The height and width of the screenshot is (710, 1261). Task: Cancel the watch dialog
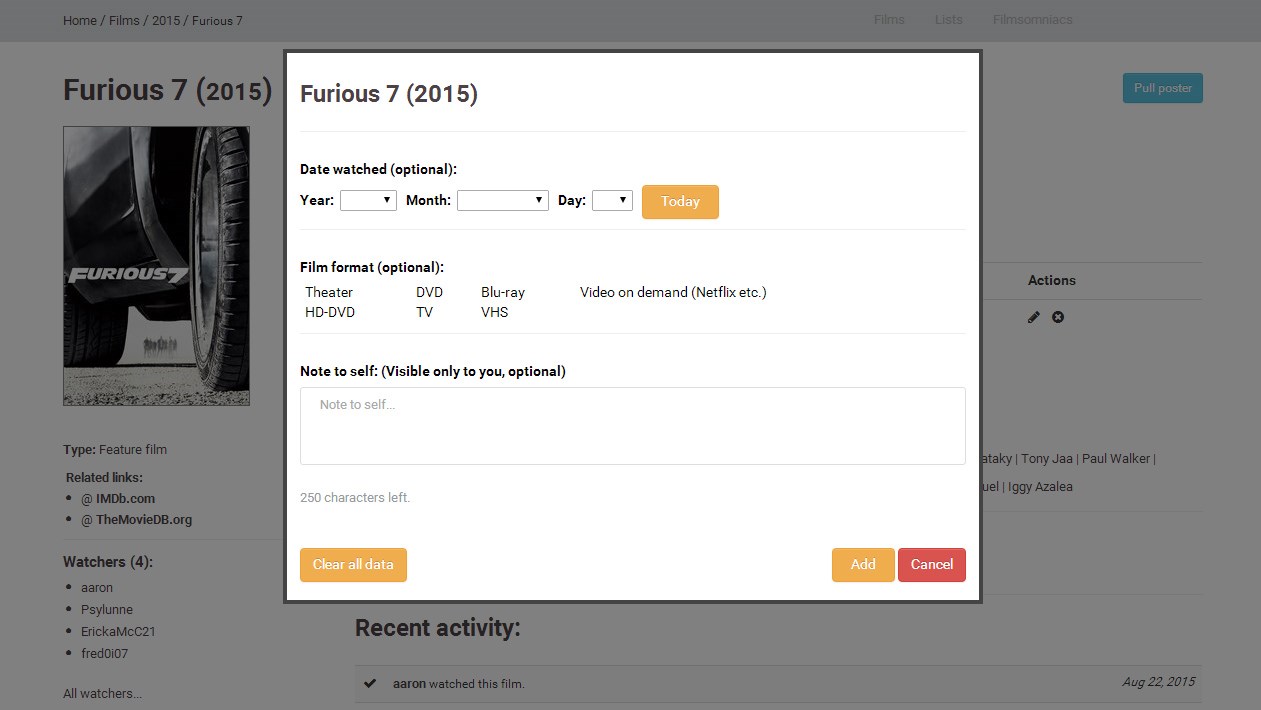pos(932,564)
